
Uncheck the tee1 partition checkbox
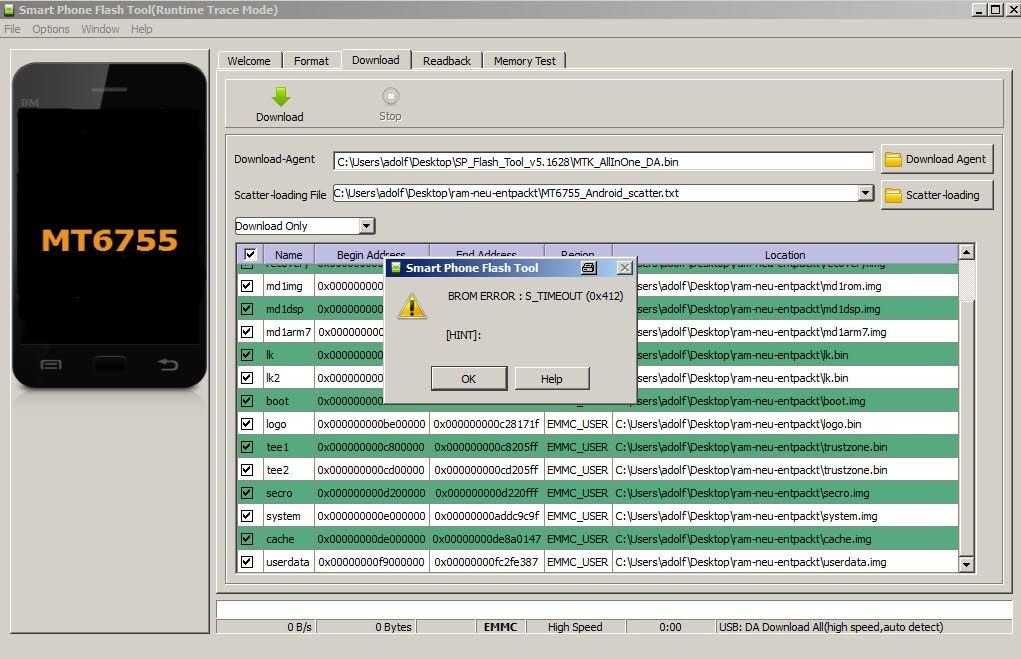coord(247,447)
